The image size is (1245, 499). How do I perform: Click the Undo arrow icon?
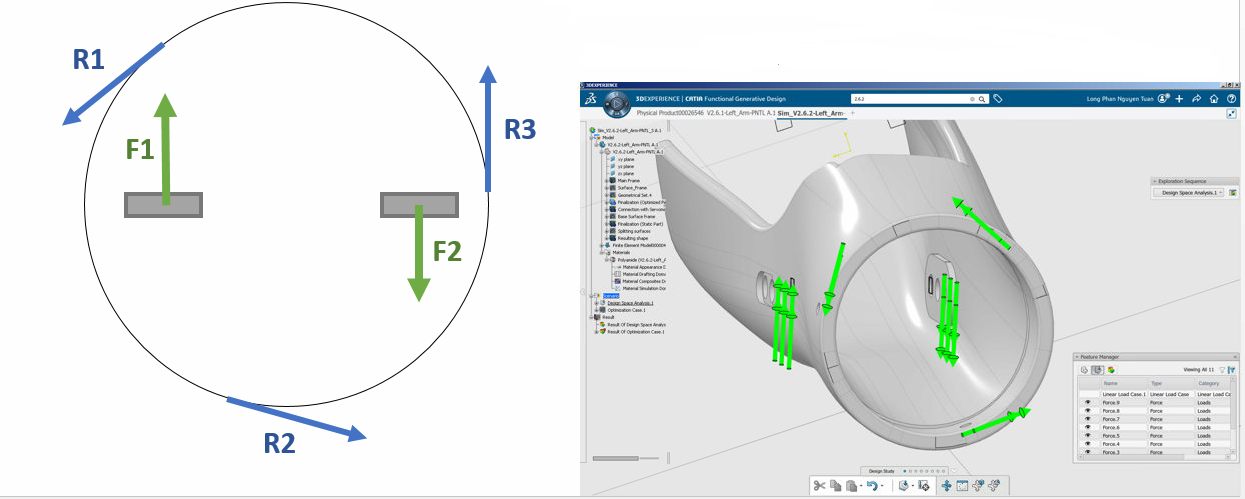click(872, 486)
